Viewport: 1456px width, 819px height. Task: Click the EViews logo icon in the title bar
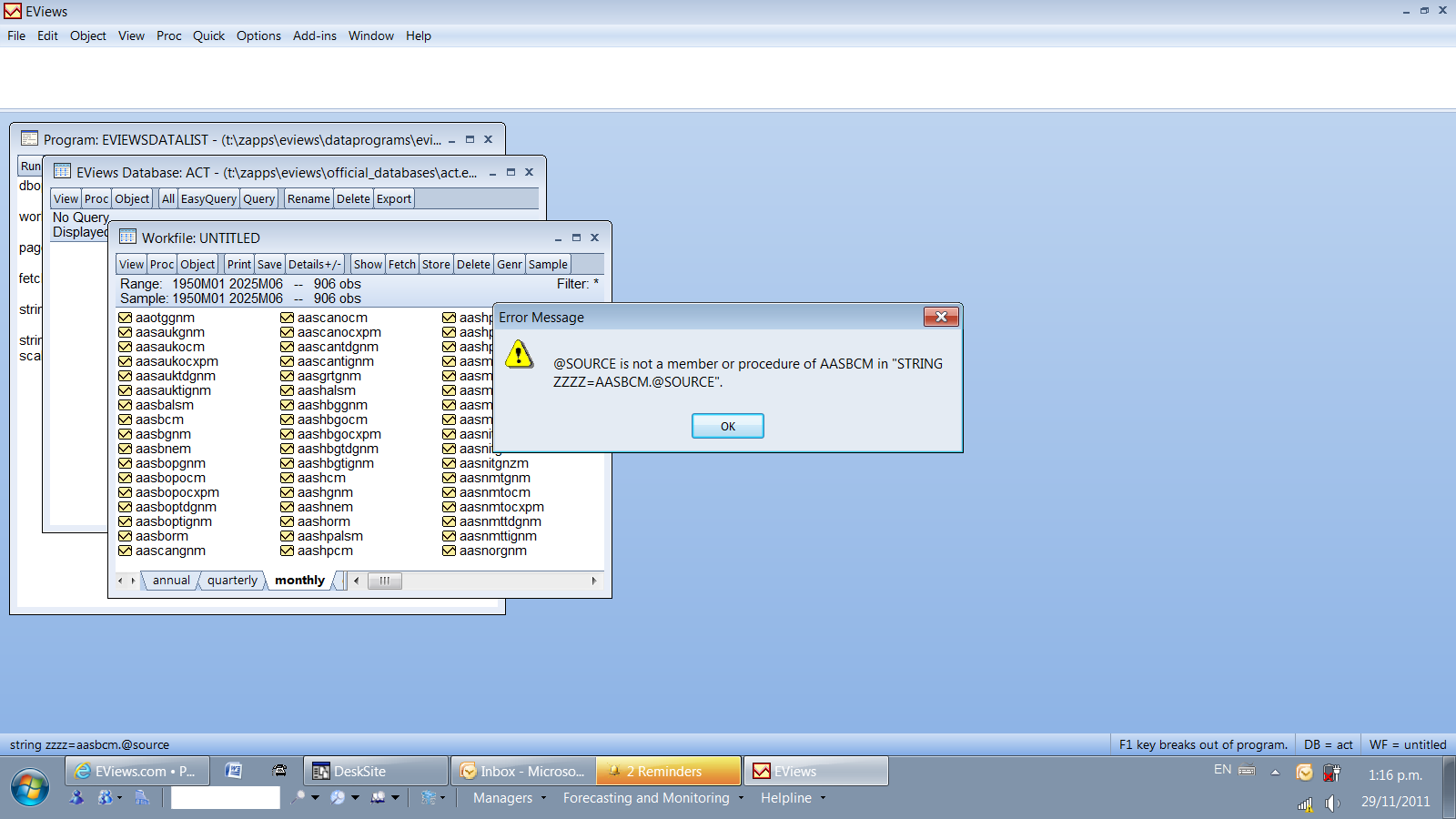(13, 11)
